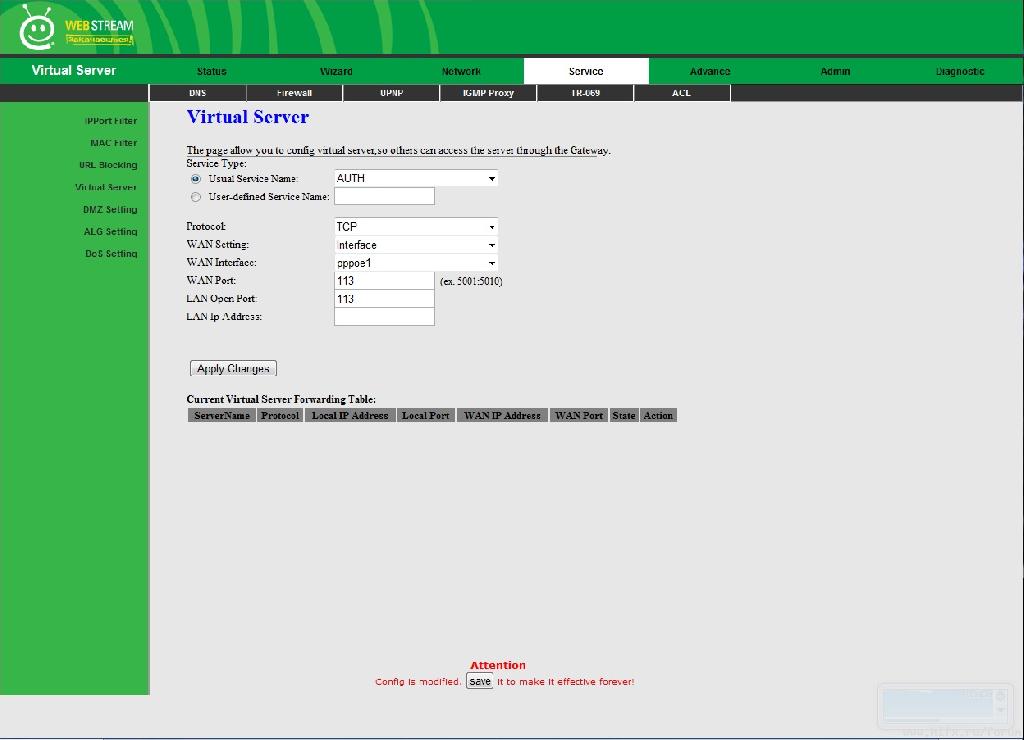Open the Network tab
Screen dimensions: 1024x740
point(461,72)
